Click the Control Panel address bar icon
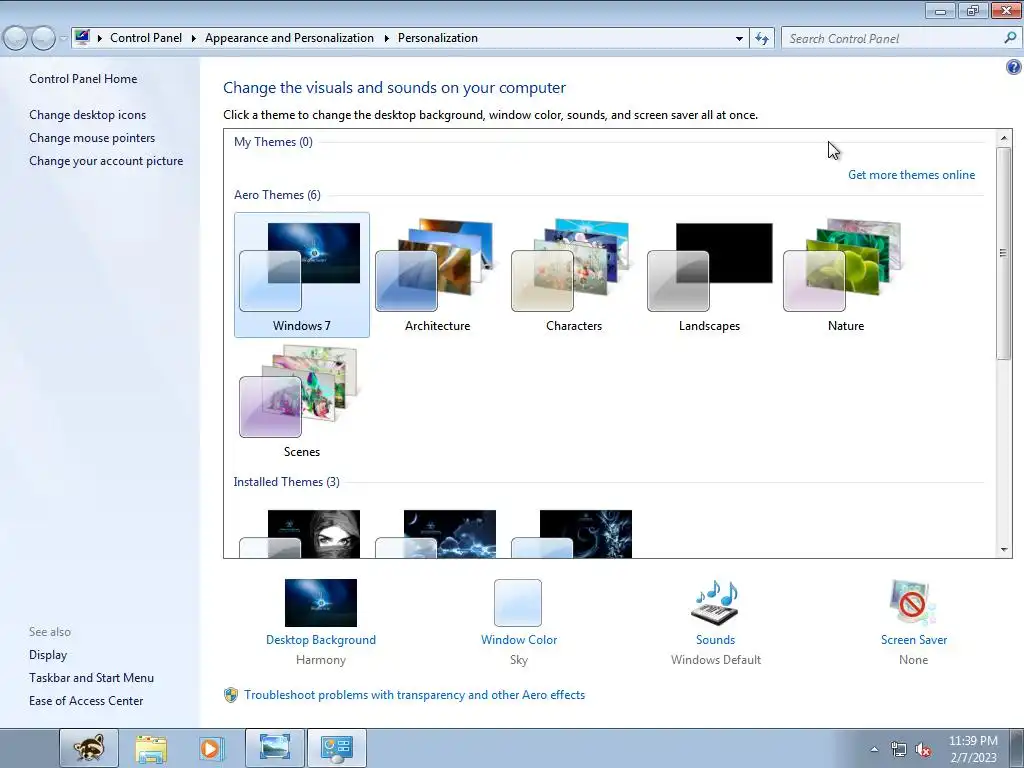Viewport: 1024px width, 768px height. [x=82, y=37]
